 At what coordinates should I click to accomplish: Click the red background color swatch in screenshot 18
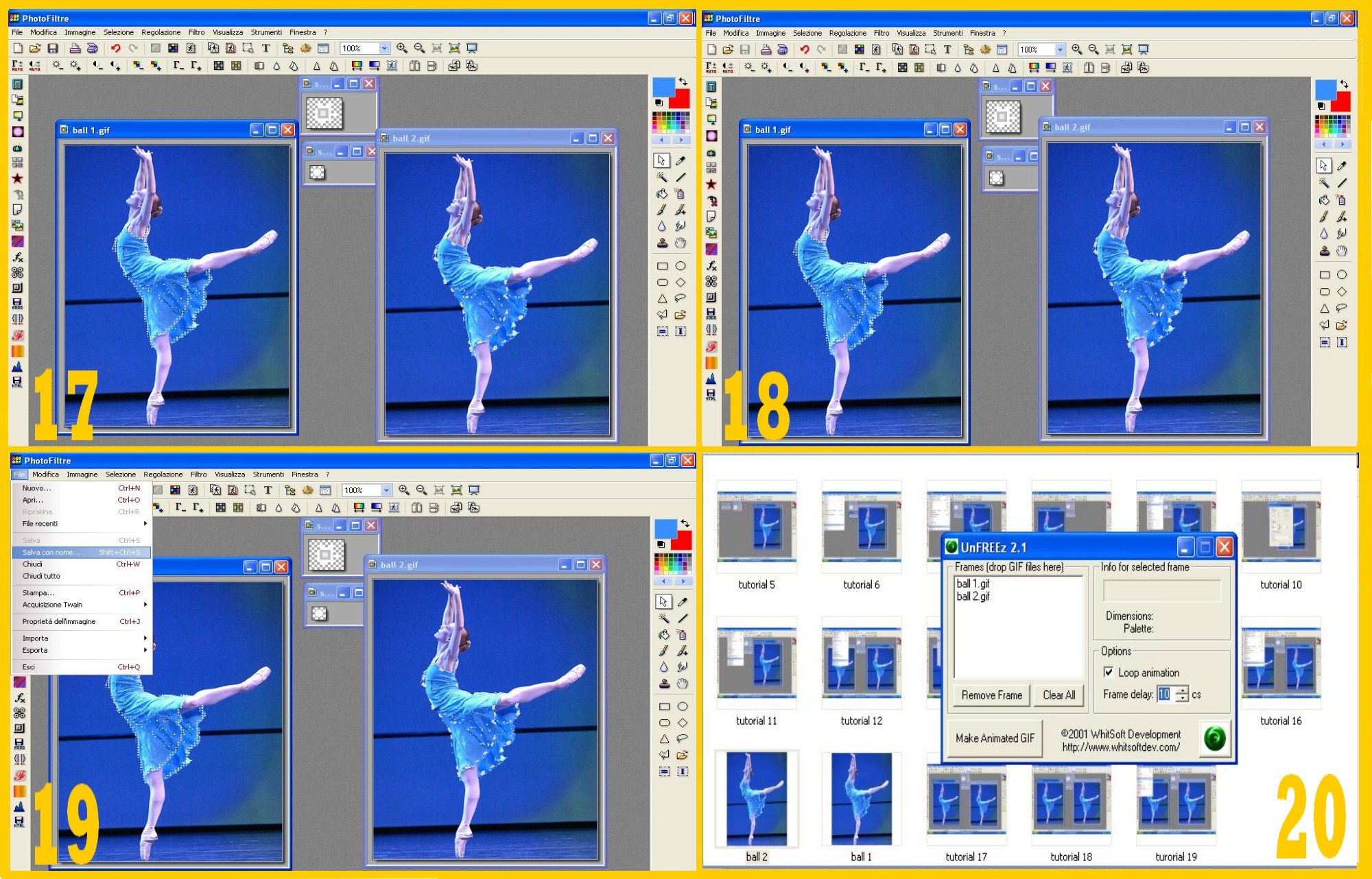coord(1343,104)
